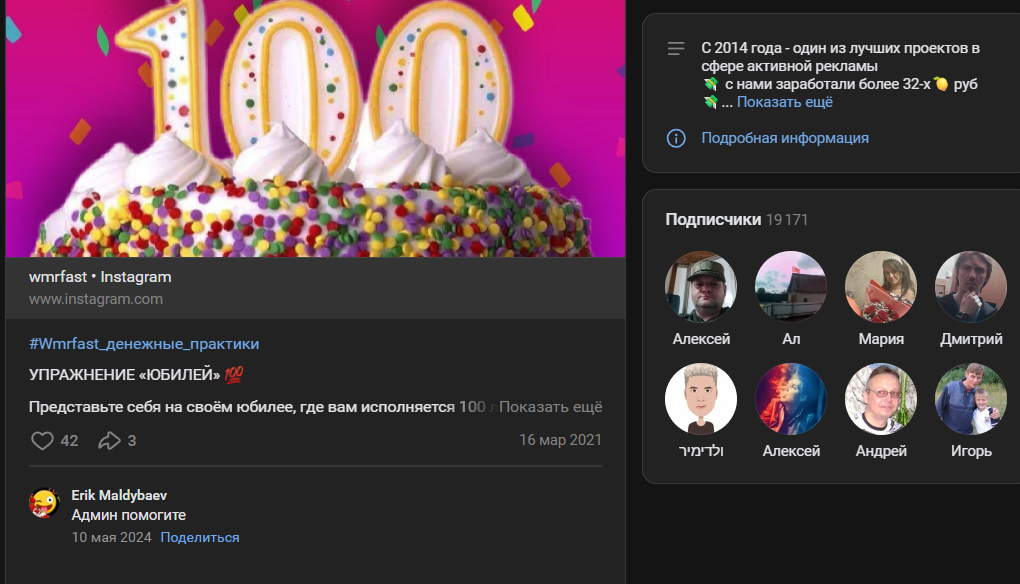Expand post text via «Показать ещё»

[550, 407]
